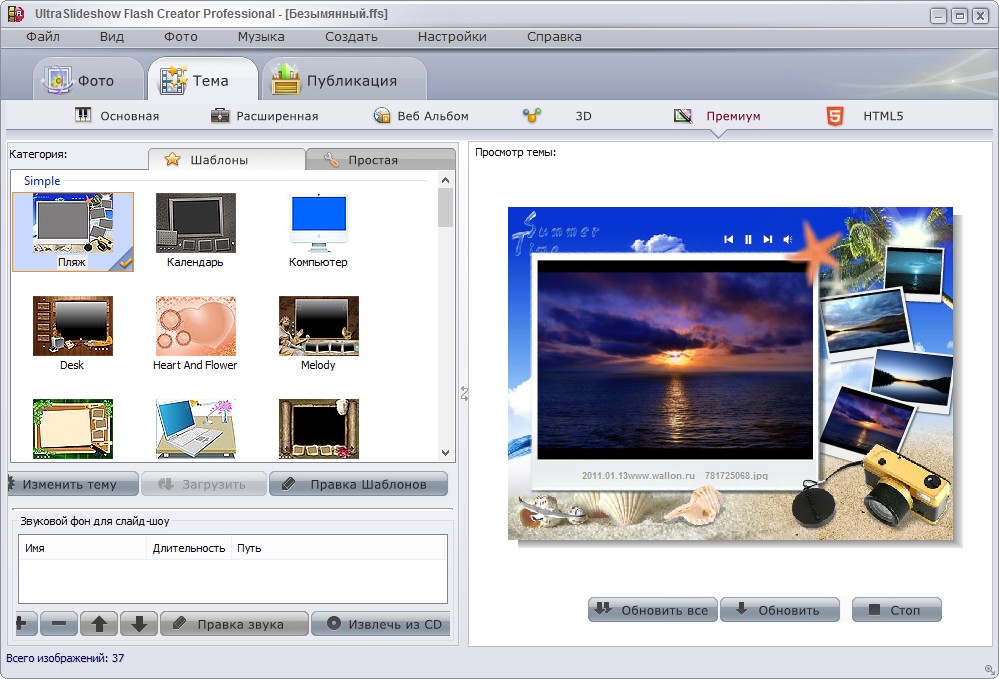The width and height of the screenshot is (999, 679).
Task: Switch to the Фото tab
Action: click(x=80, y=81)
